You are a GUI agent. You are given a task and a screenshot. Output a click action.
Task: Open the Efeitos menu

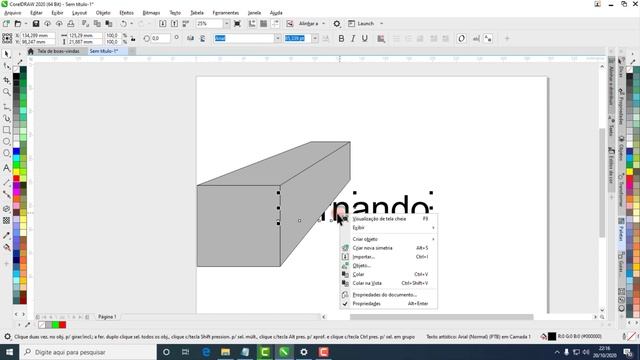(x=127, y=13)
